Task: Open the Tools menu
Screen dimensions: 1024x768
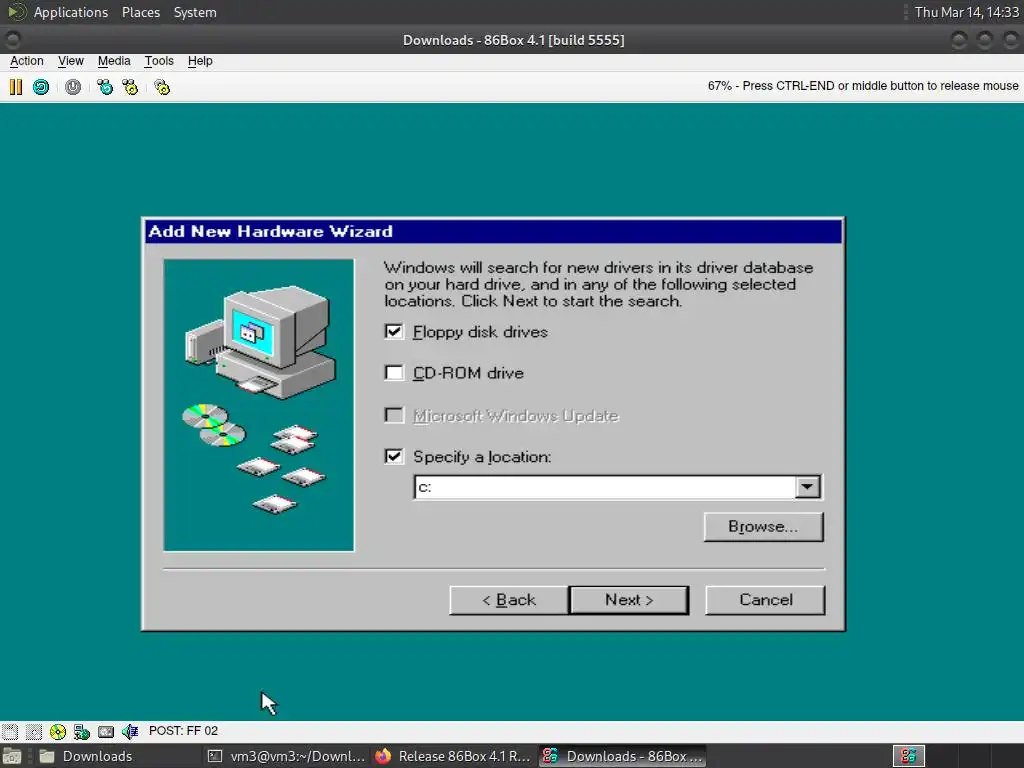Action: [159, 61]
